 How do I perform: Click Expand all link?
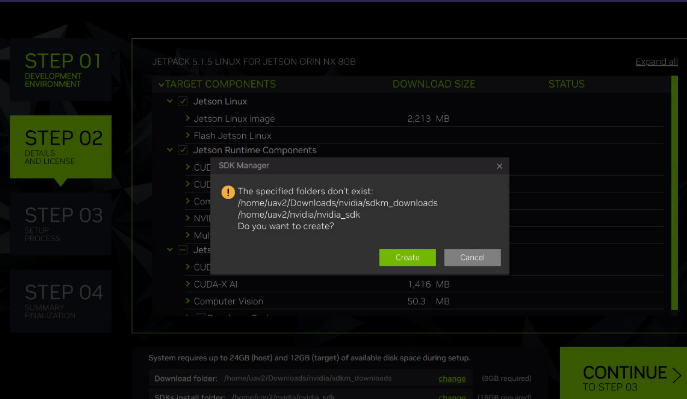pos(656,62)
